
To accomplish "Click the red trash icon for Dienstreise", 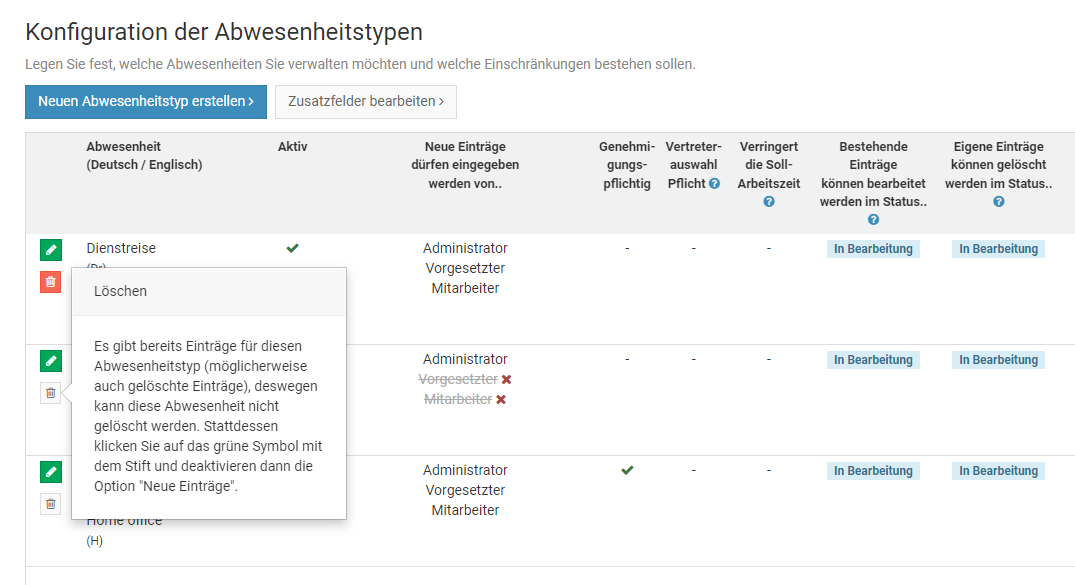I will (x=51, y=282).
